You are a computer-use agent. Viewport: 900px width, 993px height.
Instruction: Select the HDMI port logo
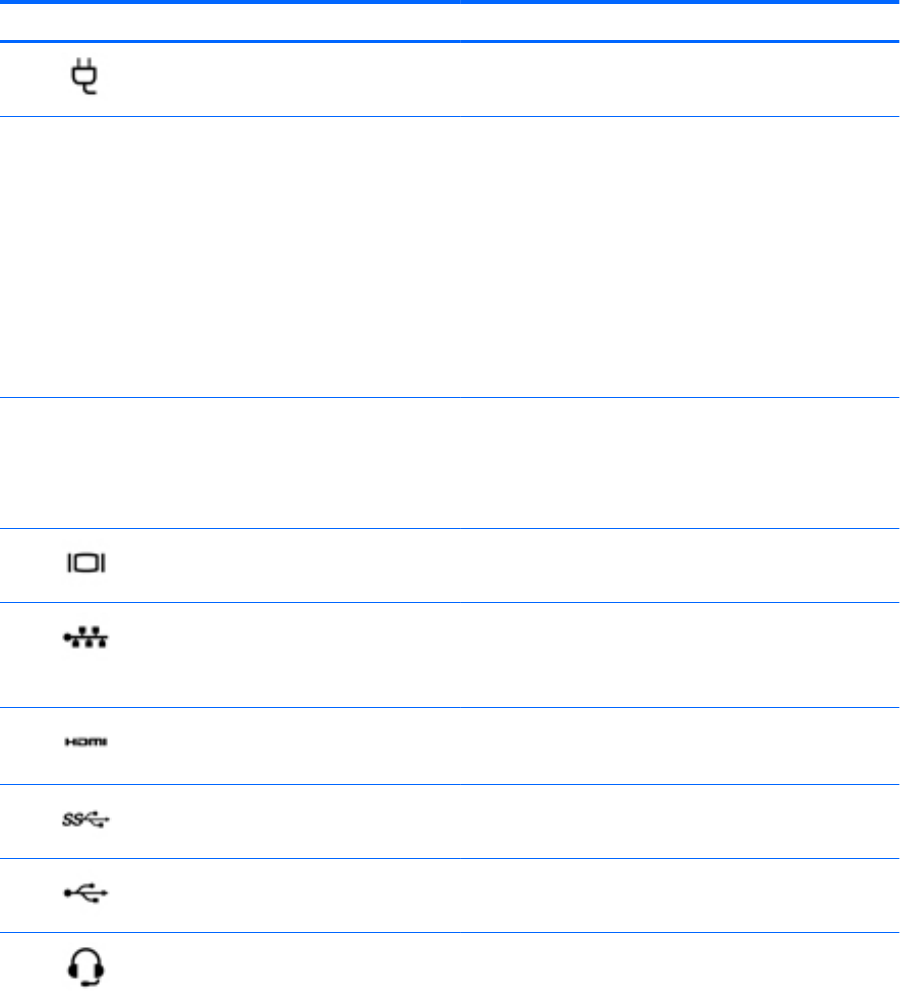pos(86,742)
